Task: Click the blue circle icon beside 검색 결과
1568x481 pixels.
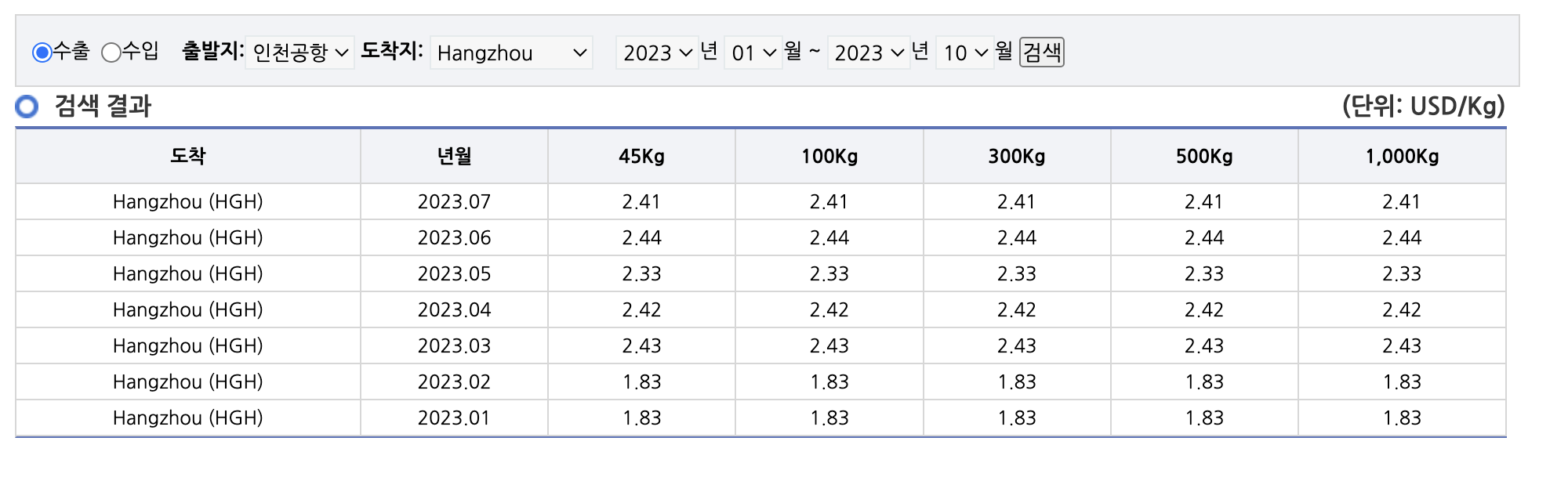Action: [27, 106]
